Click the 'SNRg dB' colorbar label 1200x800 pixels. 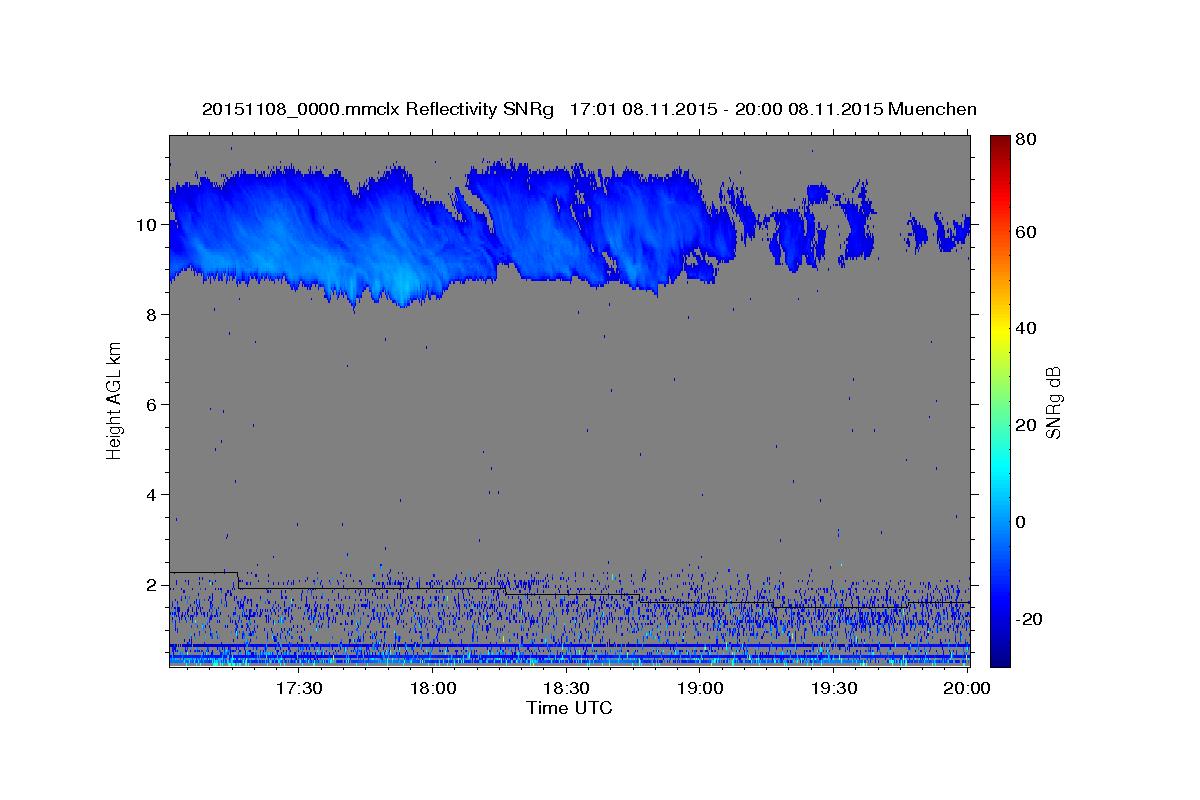tap(1053, 402)
